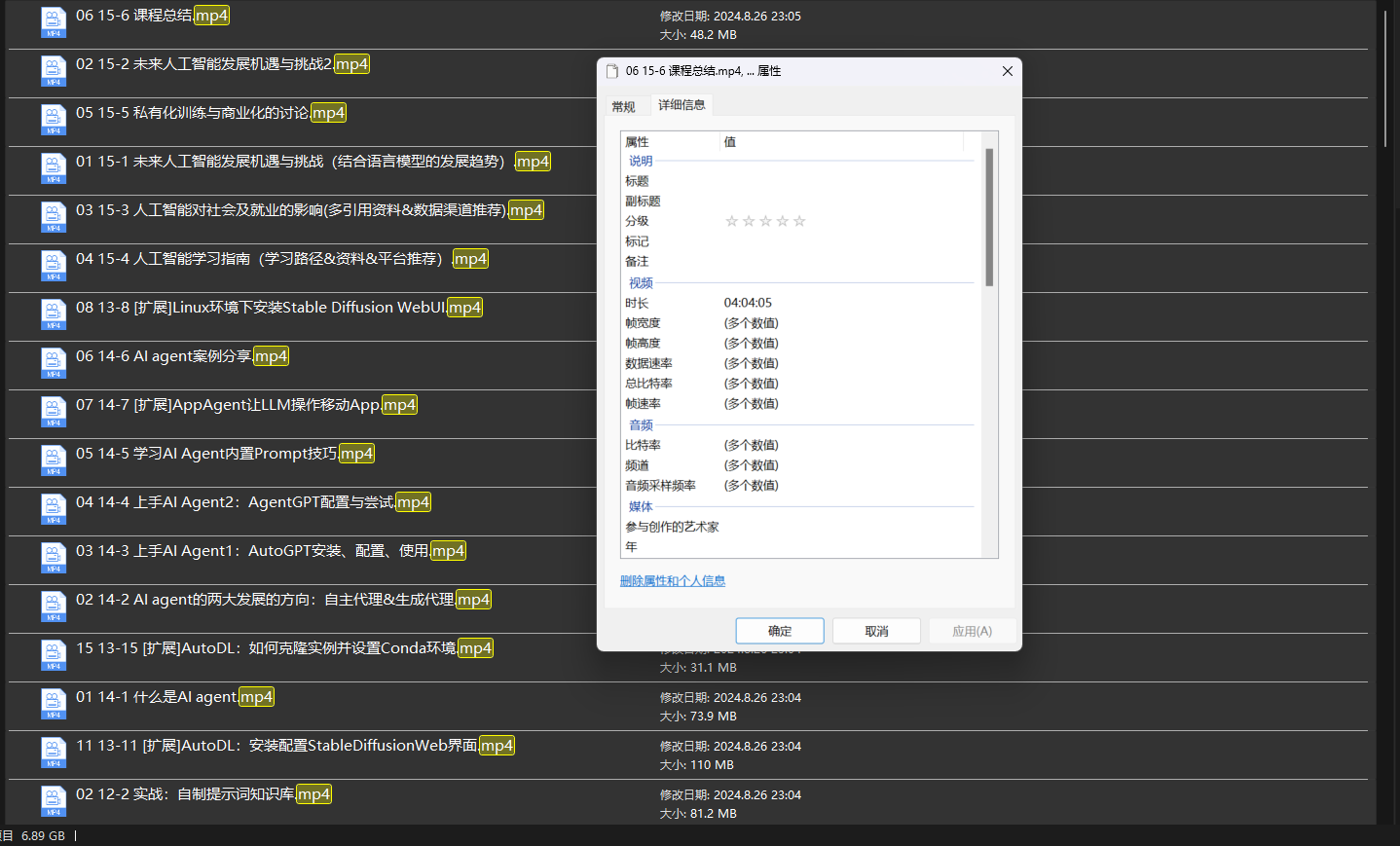The image size is (1400, 846).
Task: Switch to the 常规 tab
Action: coord(623,107)
